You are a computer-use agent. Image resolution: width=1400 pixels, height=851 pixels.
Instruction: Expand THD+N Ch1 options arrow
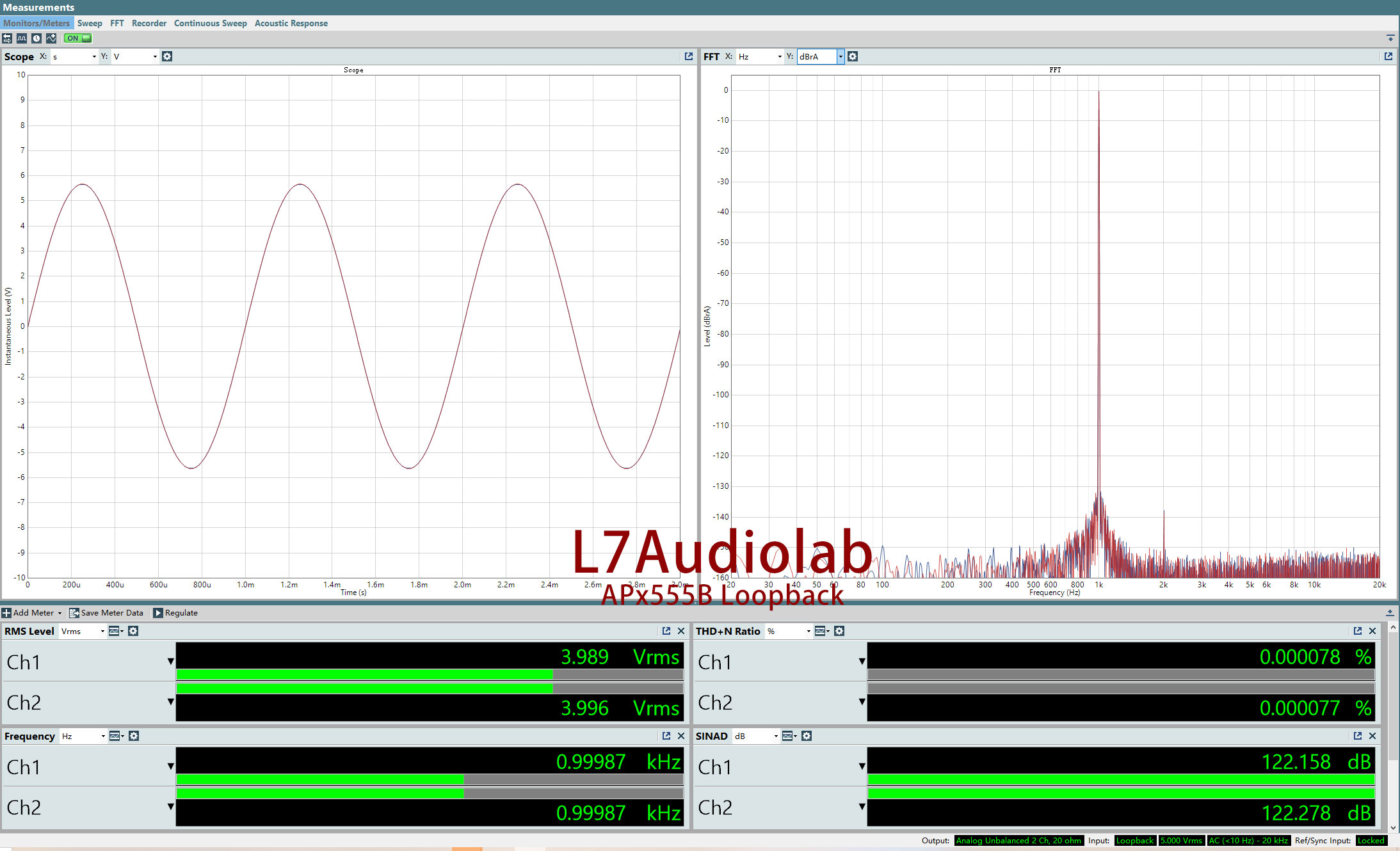(x=862, y=662)
